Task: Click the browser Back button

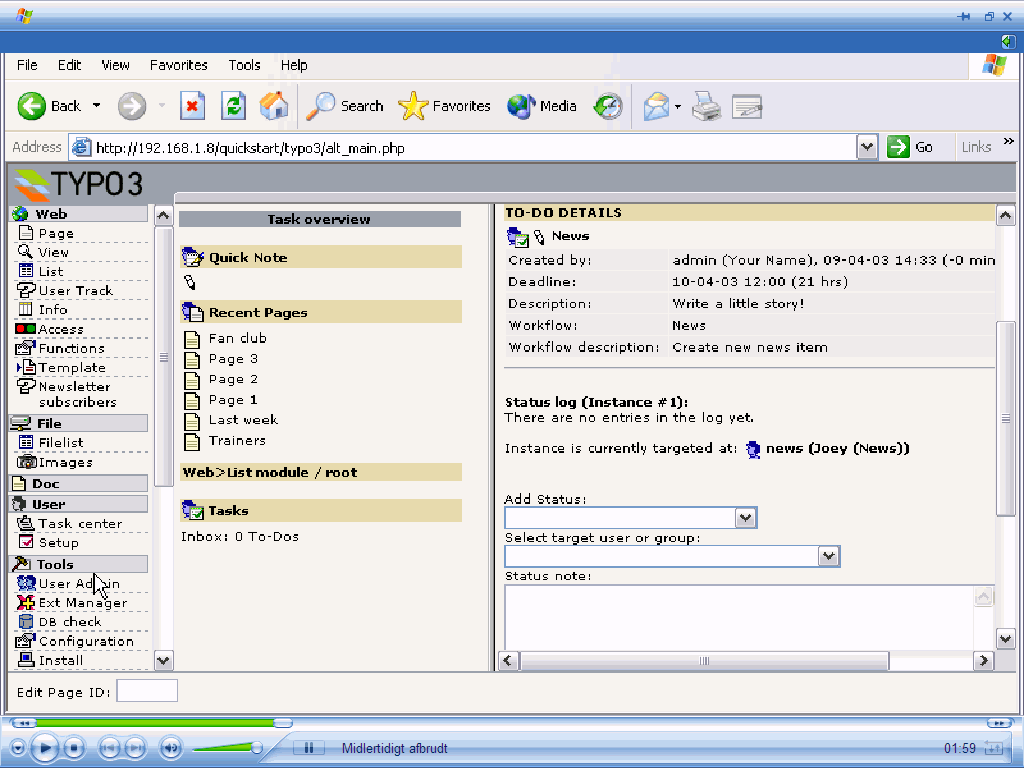Action: pyautogui.click(x=49, y=106)
